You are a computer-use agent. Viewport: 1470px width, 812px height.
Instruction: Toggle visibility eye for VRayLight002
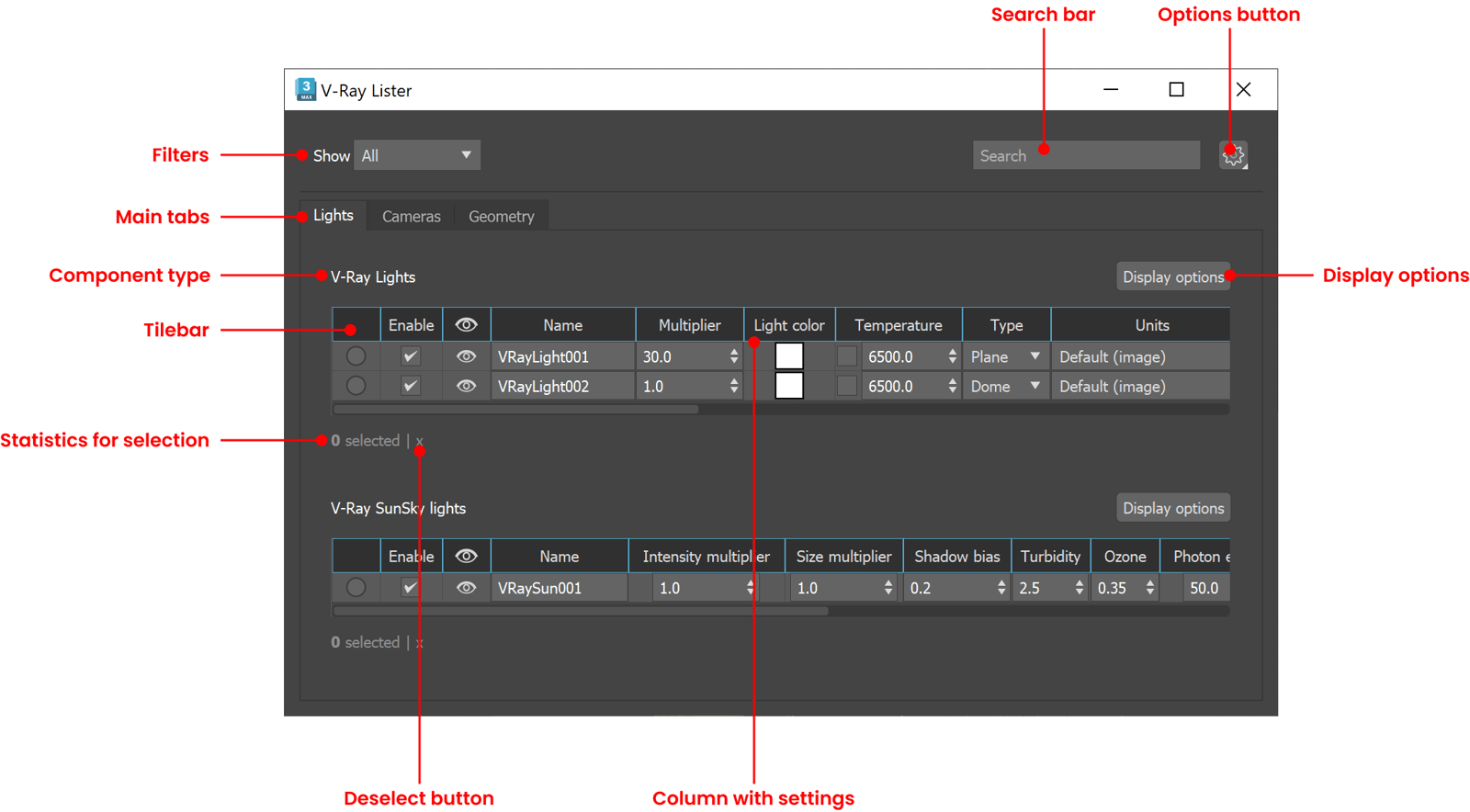pyautogui.click(x=467, y=387)
